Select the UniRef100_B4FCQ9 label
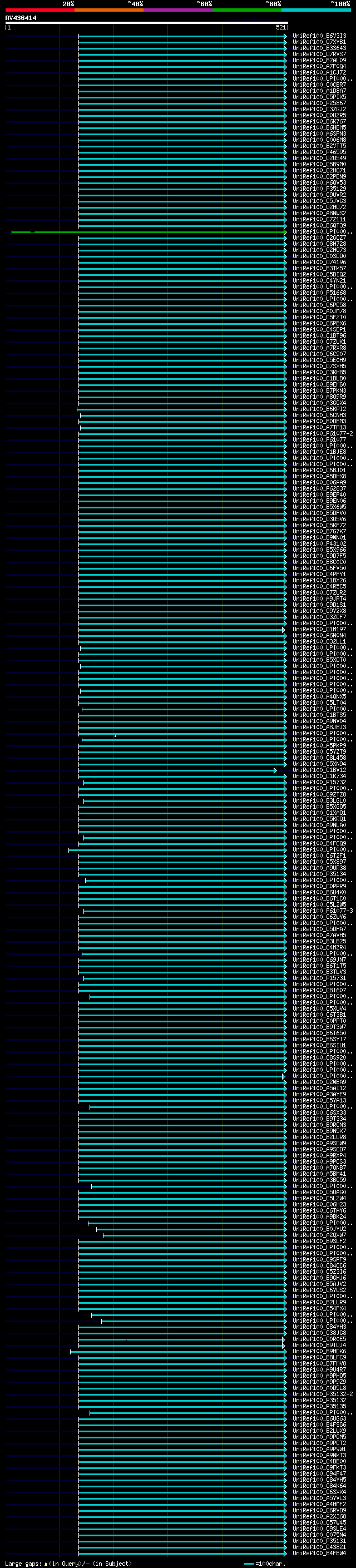Image resolution: width=356 pixels, height=1568 pixels. 319,844
